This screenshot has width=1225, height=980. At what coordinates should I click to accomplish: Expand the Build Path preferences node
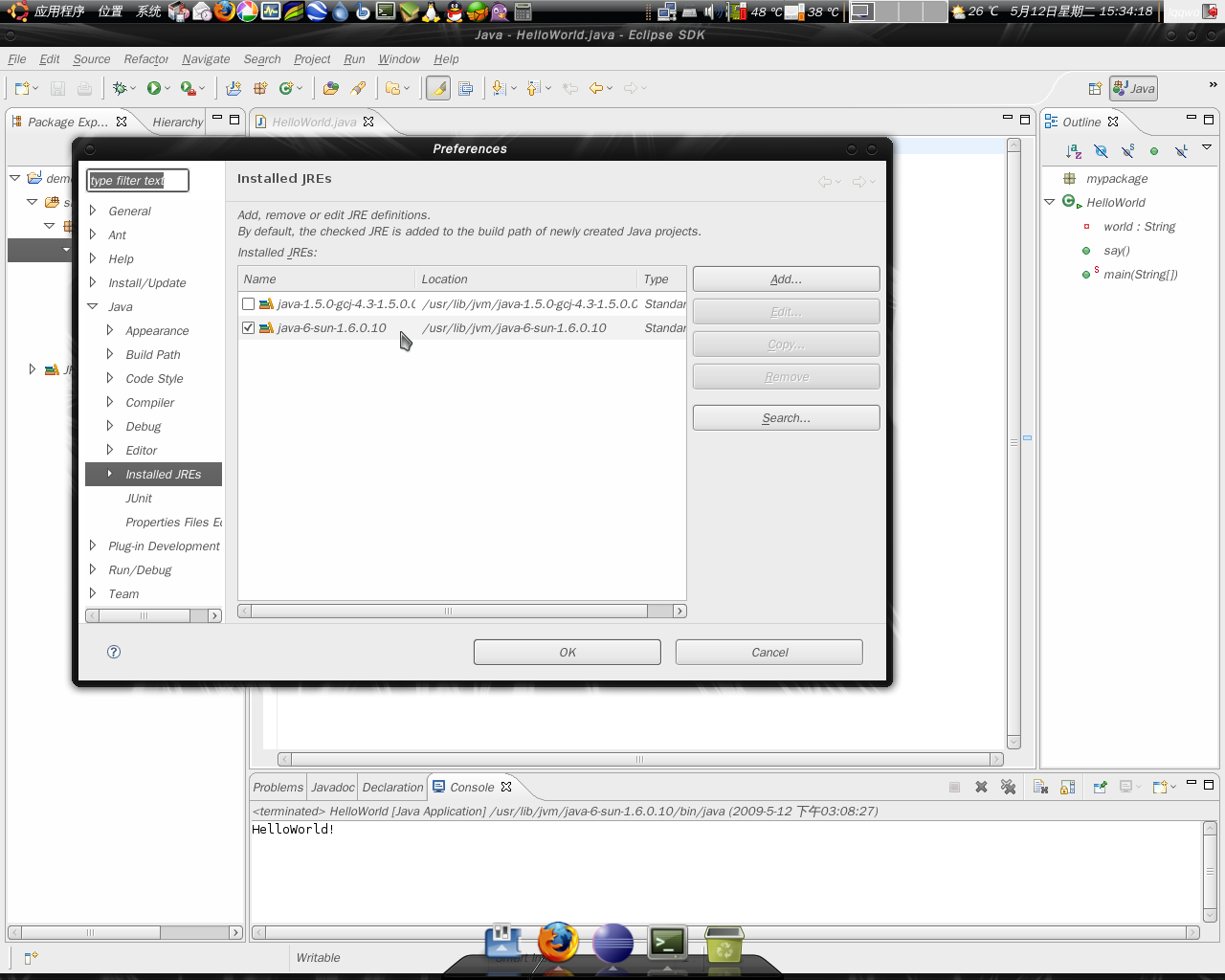pyautogui.click(x=110, y=354)
